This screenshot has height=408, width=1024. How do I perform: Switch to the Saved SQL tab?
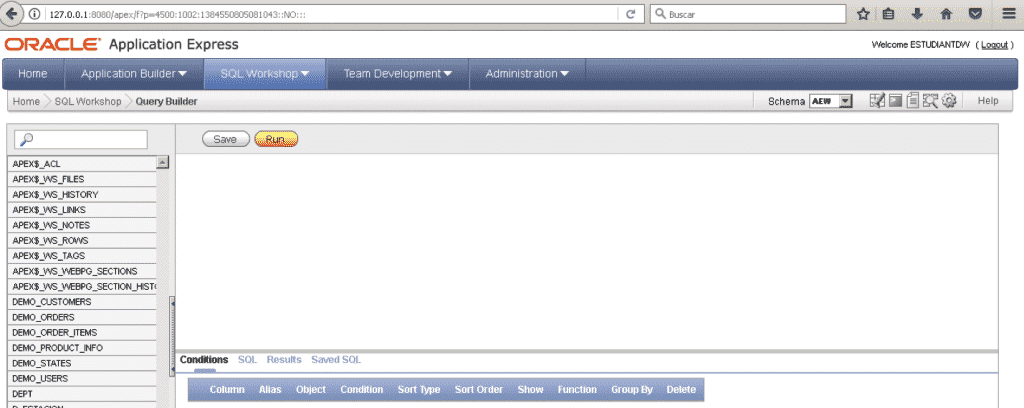pyautogui.click(x=336, y=360)
